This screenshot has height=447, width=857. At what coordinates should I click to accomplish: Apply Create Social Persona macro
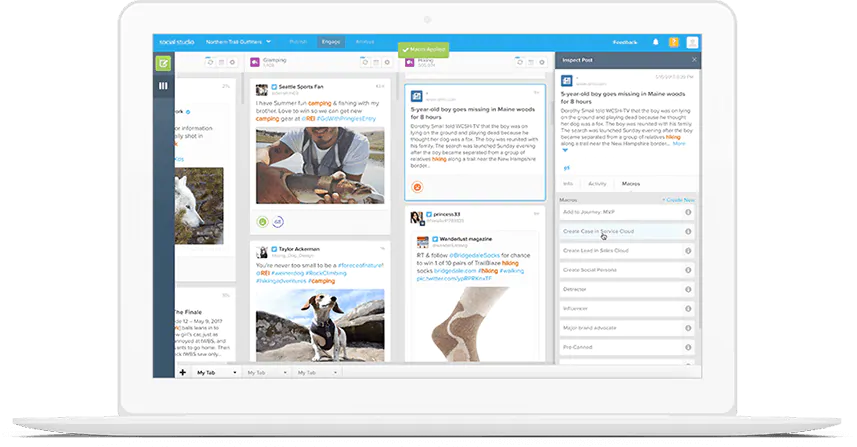[627, 270]
